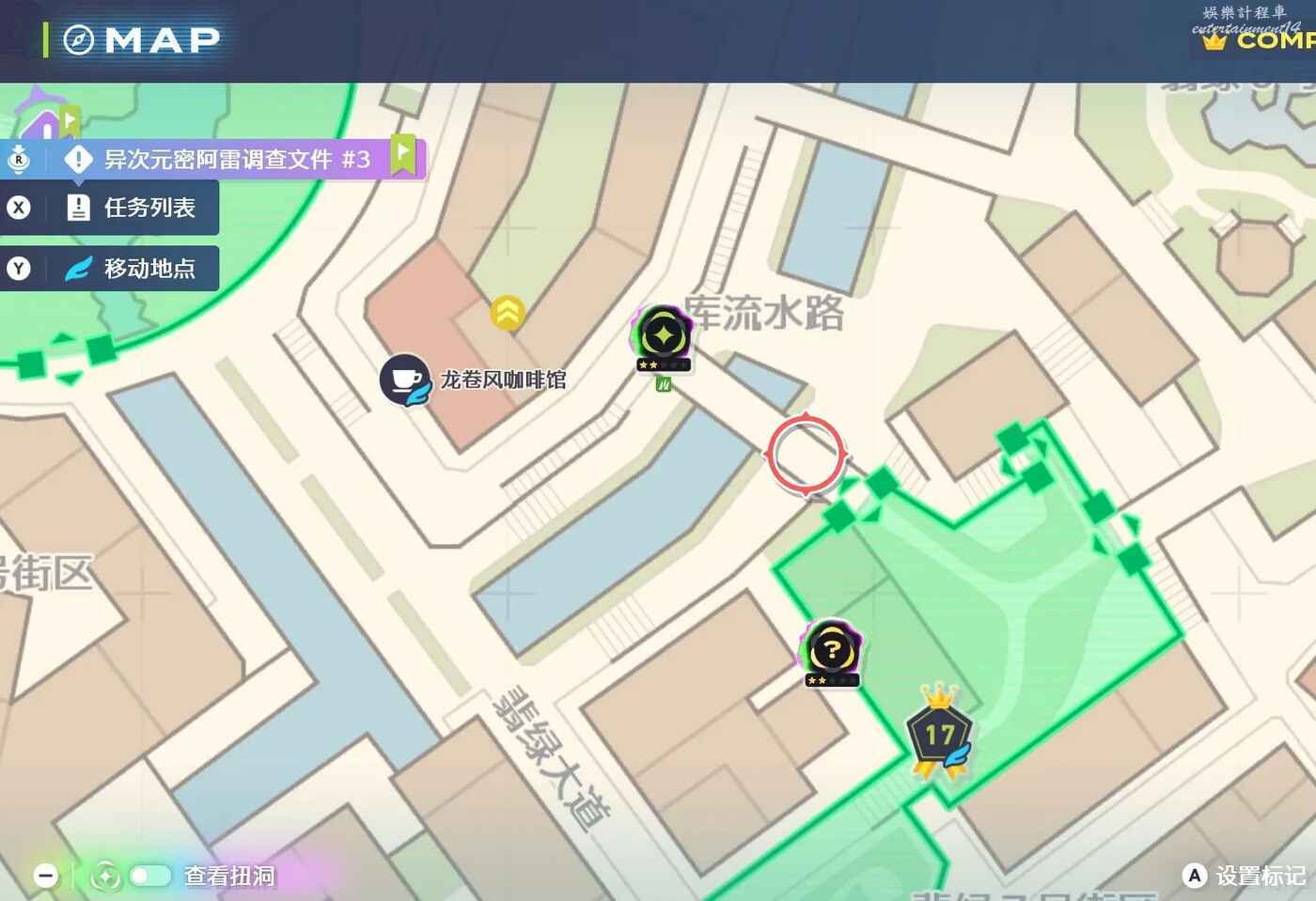Click the Y button icon for 移动地点

pyautogui.click(x=19, y=269)
